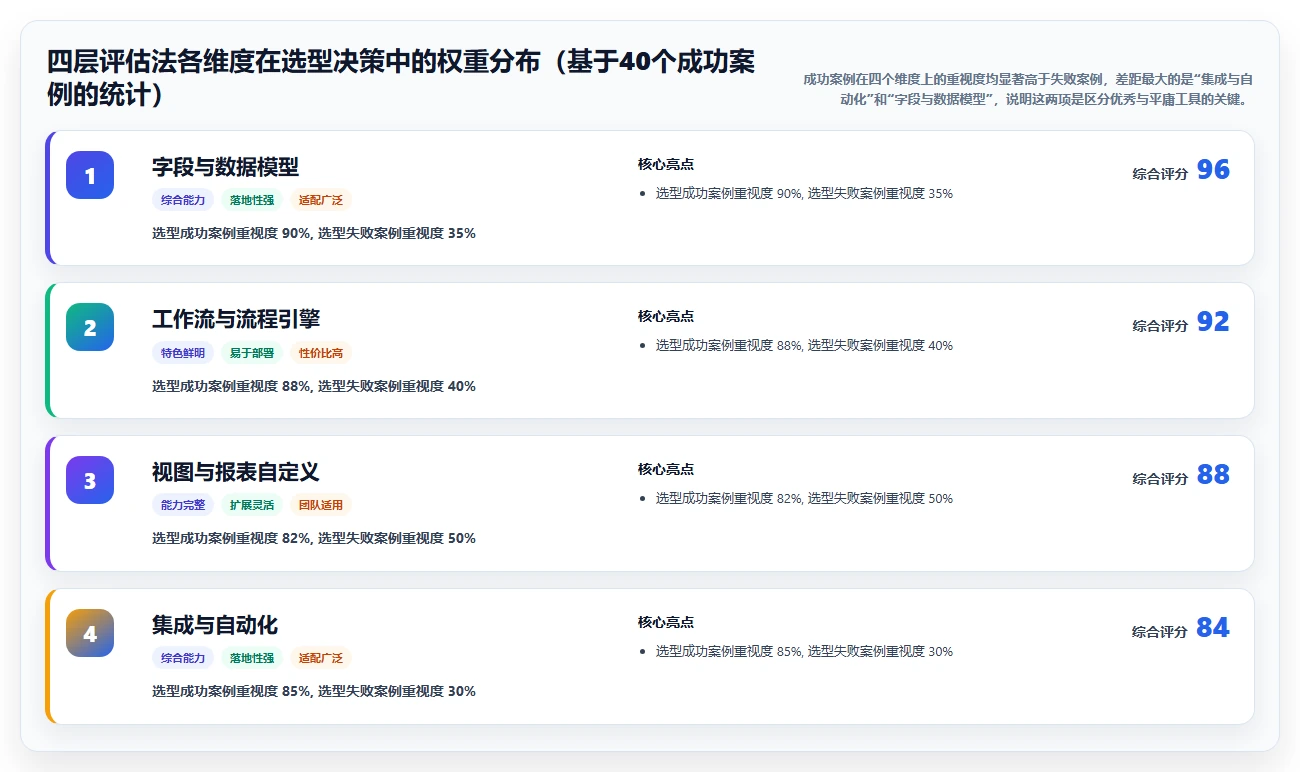Click the rank 4 number badge
Screen dimensions: 1300x772
click(90, 633)
